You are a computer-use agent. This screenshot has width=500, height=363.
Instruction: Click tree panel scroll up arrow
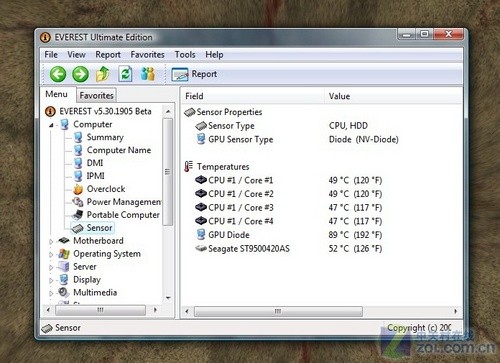click(168, 111)
